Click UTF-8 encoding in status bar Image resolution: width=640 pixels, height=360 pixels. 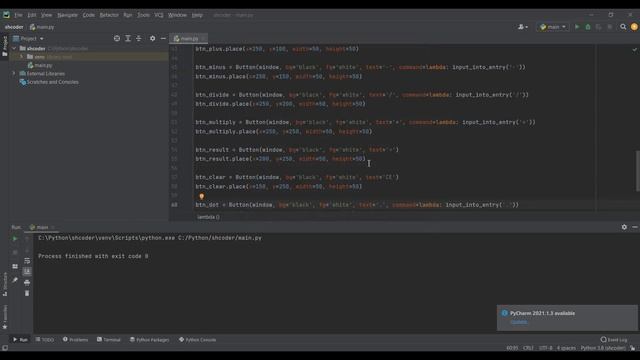coord(545,348)
